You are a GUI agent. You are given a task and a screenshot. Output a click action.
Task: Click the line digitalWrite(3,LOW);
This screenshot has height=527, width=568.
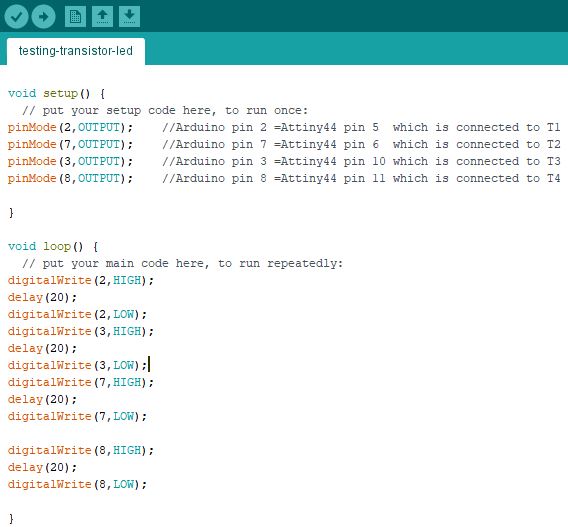[78, 365]
